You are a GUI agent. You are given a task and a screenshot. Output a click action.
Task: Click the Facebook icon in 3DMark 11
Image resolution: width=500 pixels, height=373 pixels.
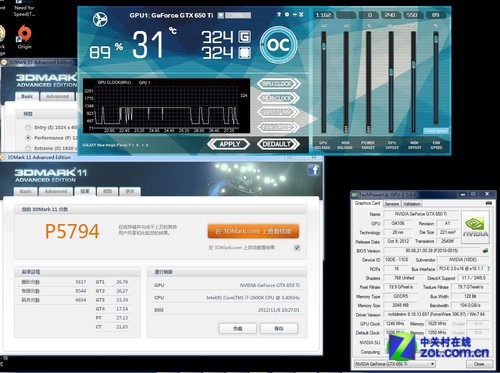point(314,170)
